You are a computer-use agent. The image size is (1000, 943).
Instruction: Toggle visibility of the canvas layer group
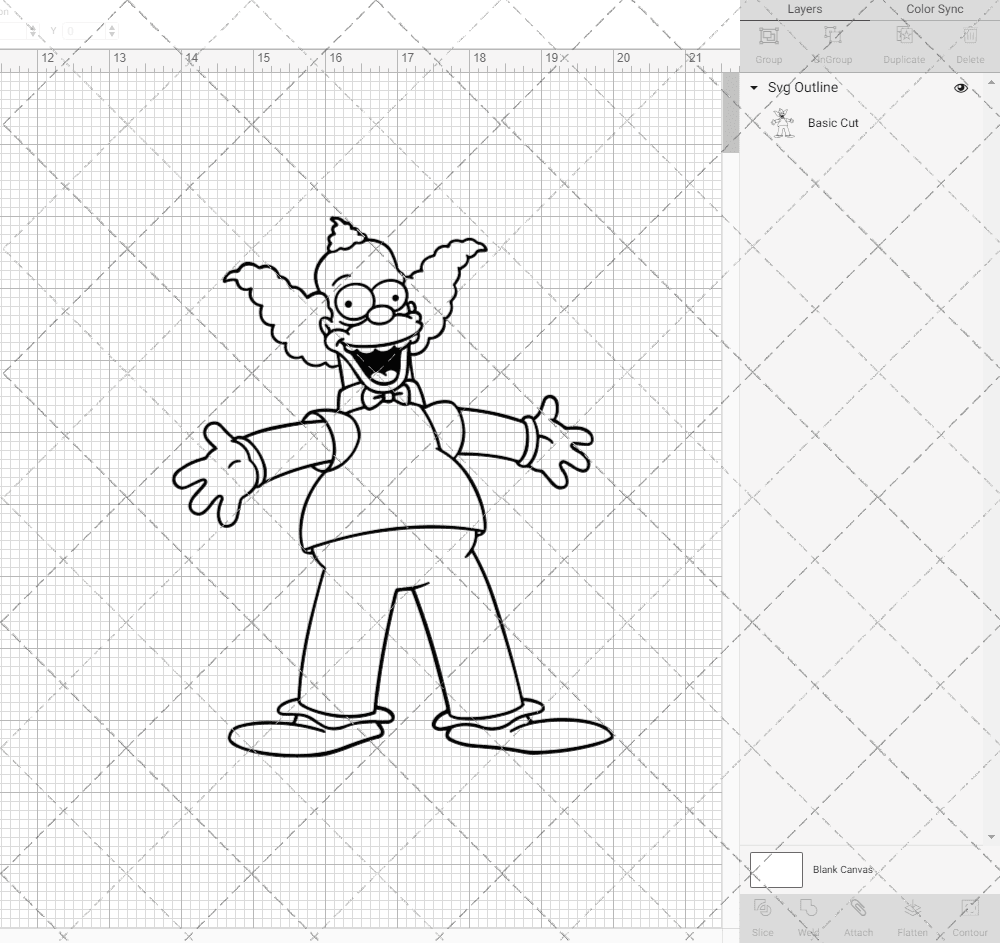960,88
